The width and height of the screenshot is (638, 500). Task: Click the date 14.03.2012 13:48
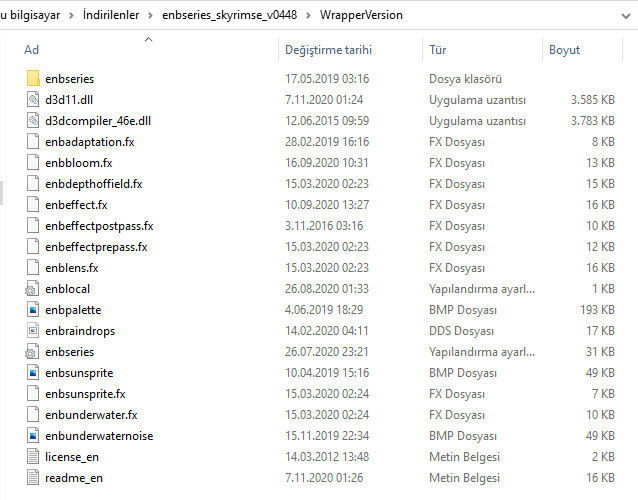(x=327, y=457)
